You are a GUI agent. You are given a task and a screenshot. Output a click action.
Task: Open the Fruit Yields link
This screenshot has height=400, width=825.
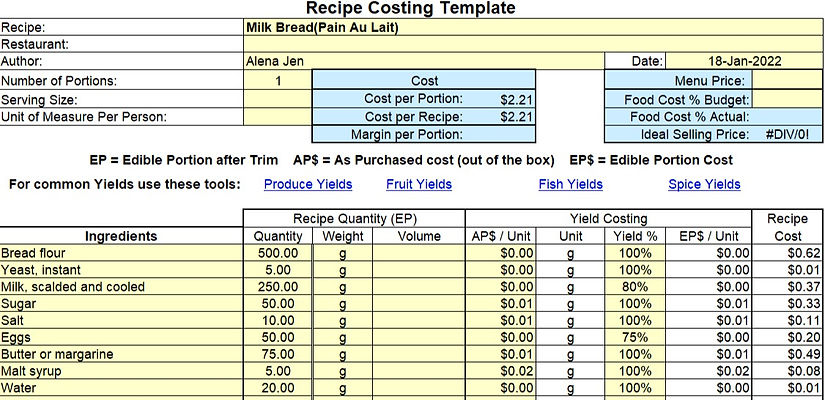click(418, 184)
